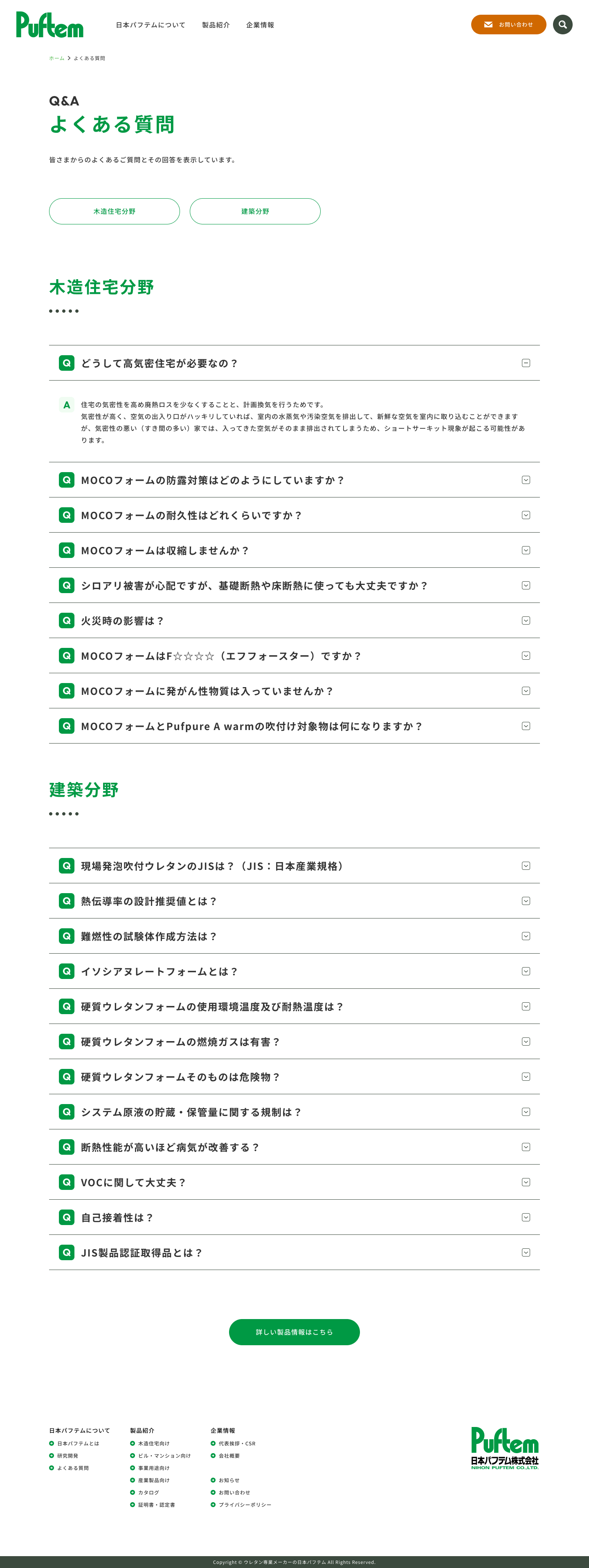This screenshot has height=1568, width=589.
Task: Click ホーム breadcrumb link
Action: coord(56,58)
